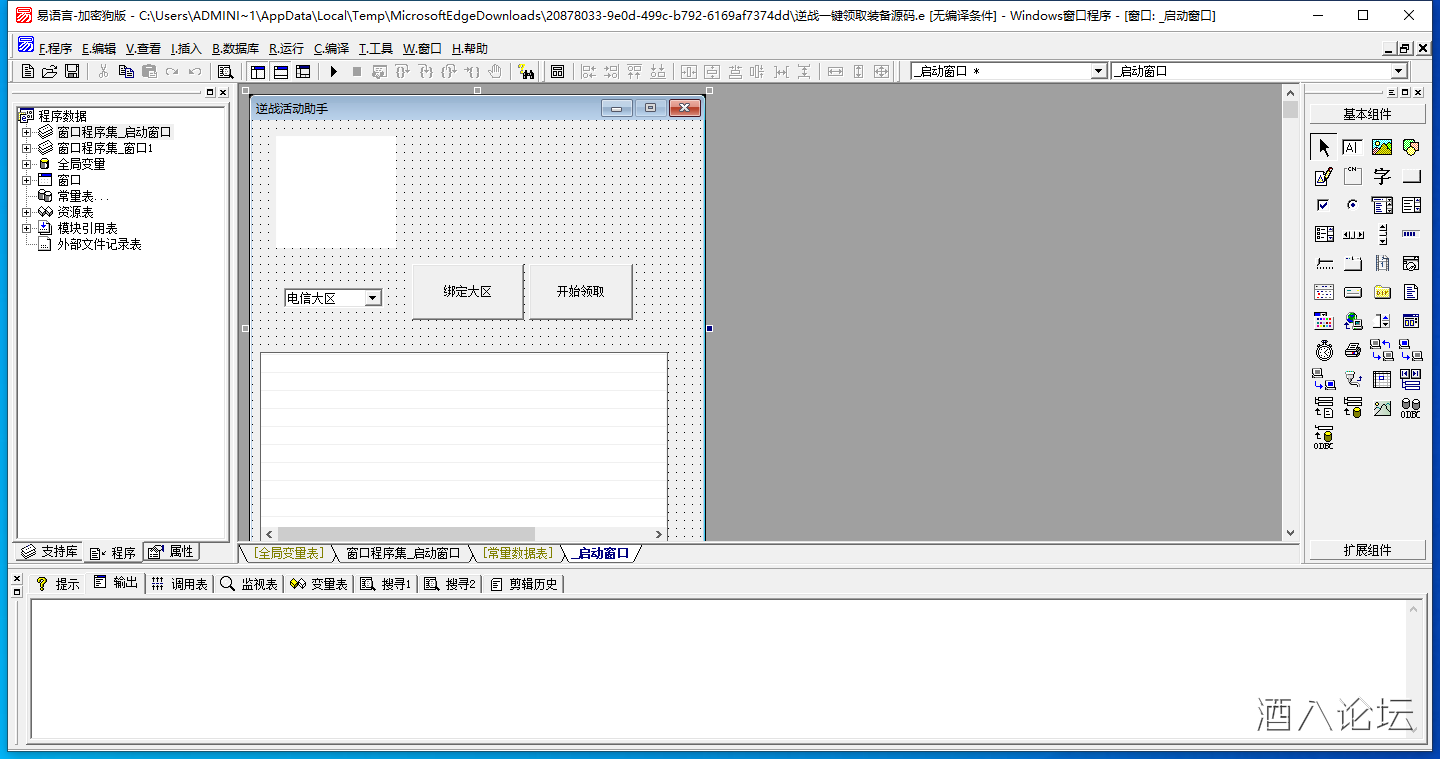The width and height of the screenshot is (1440, 759).
Task: Click the 扩展组件 palette button
Action: [1367, 550]
